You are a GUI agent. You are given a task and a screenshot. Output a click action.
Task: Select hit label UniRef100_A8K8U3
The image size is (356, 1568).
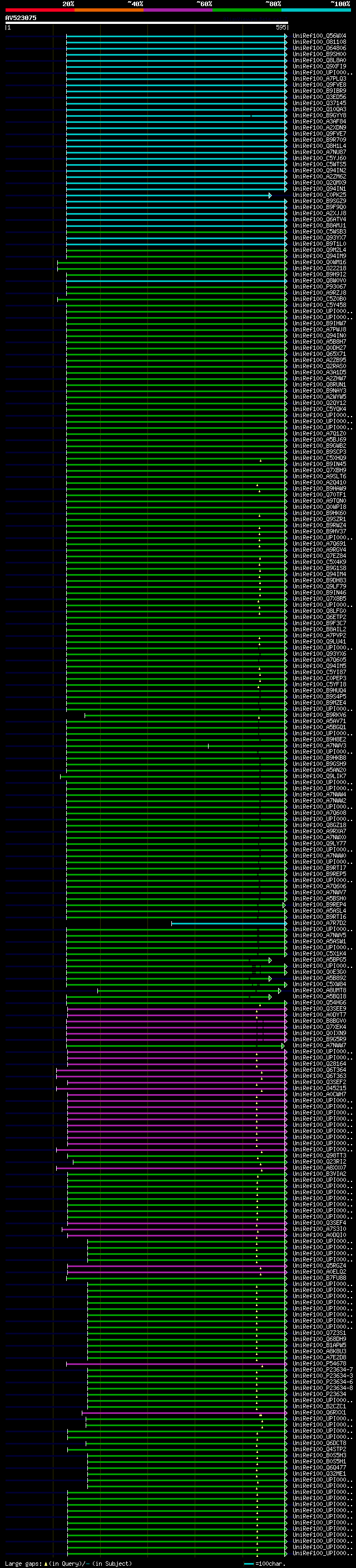click(319, 1351)
